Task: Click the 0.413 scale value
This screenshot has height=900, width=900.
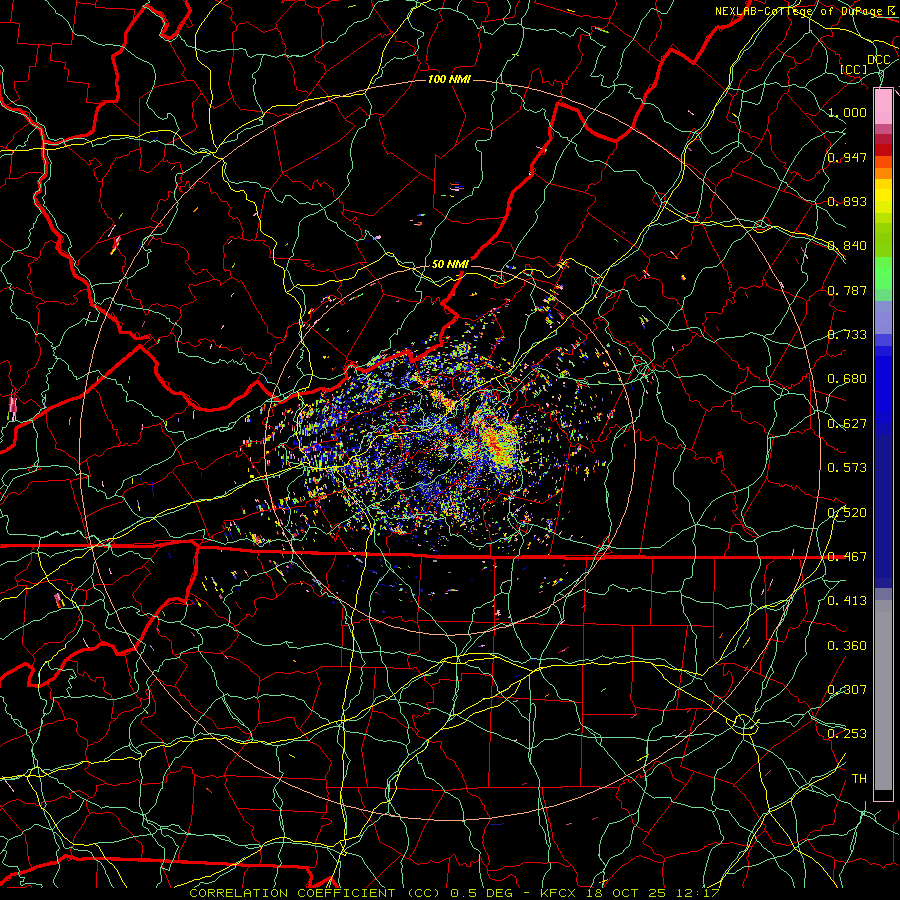Action: point(847,601)
